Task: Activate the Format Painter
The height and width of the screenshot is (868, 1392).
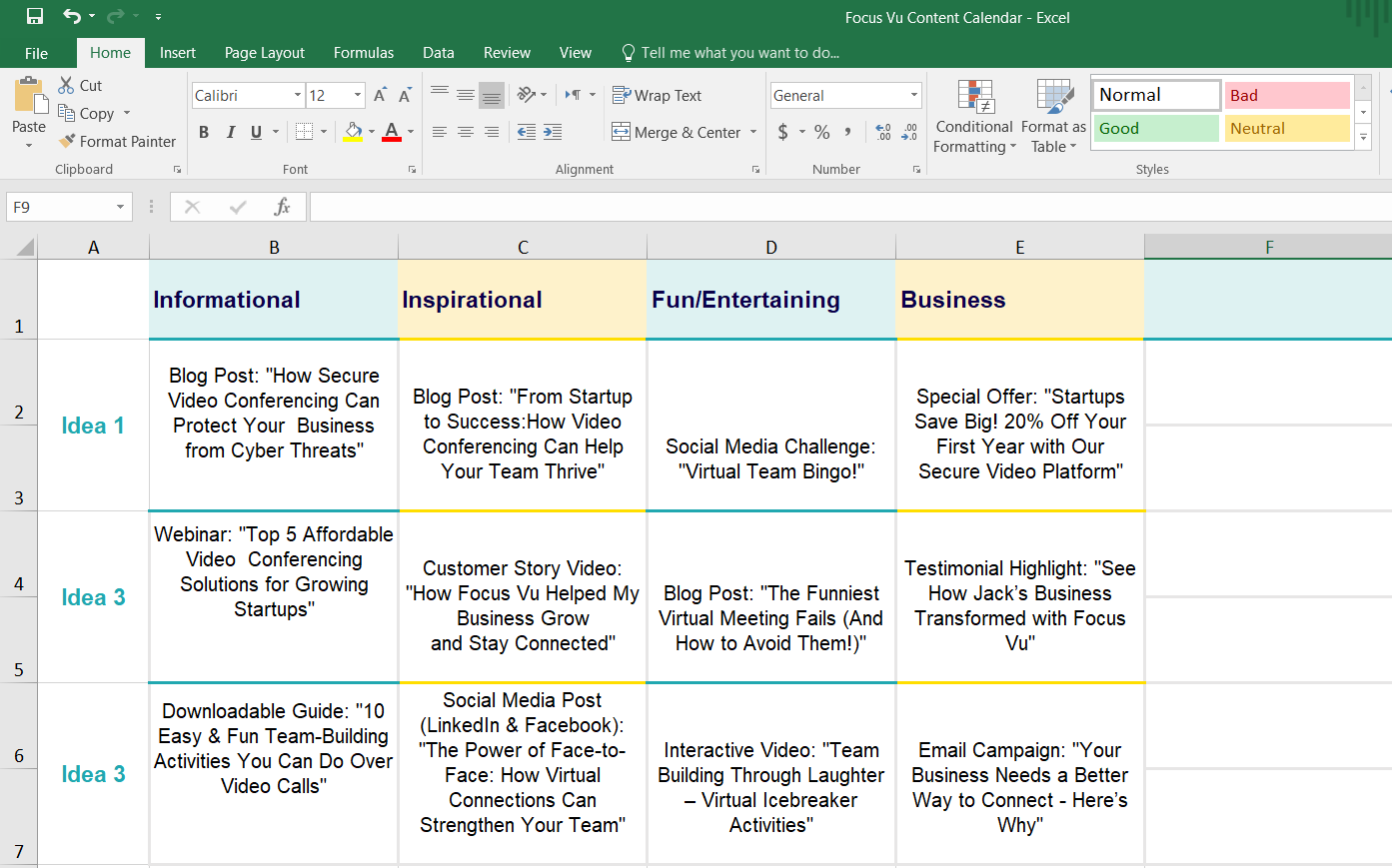Action: point(117,142)
